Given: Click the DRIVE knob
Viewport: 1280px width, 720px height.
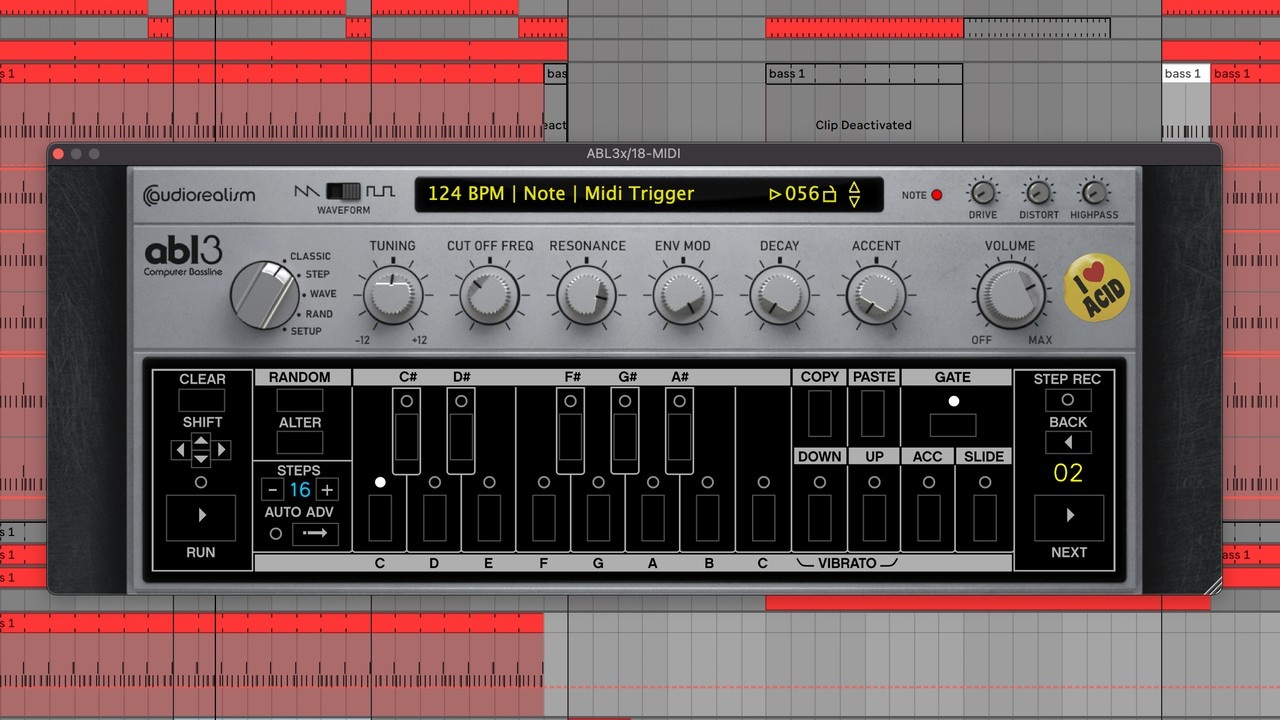Looking at the screenshot, I should [983, 192].
